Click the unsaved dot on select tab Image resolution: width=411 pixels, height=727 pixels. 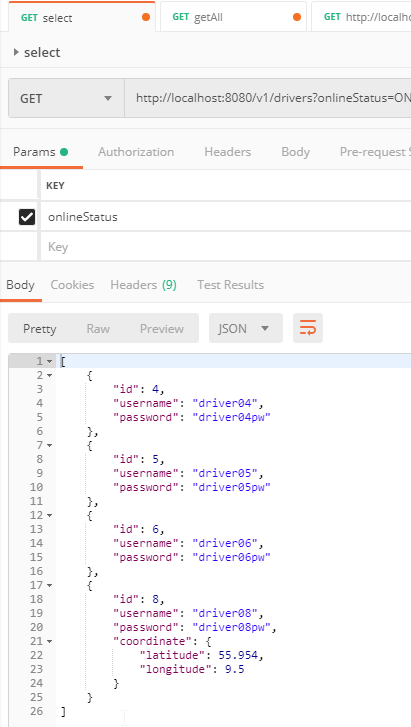click(x=146, y=18)
